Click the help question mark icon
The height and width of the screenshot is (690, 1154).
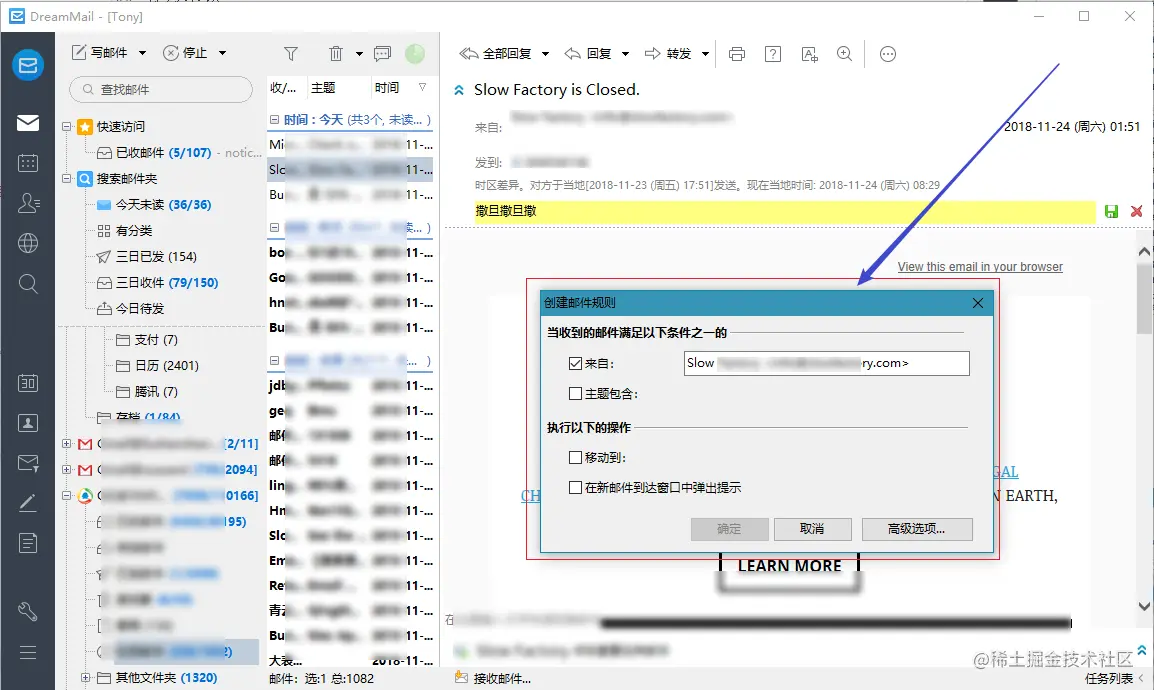[x=773, y=54]
